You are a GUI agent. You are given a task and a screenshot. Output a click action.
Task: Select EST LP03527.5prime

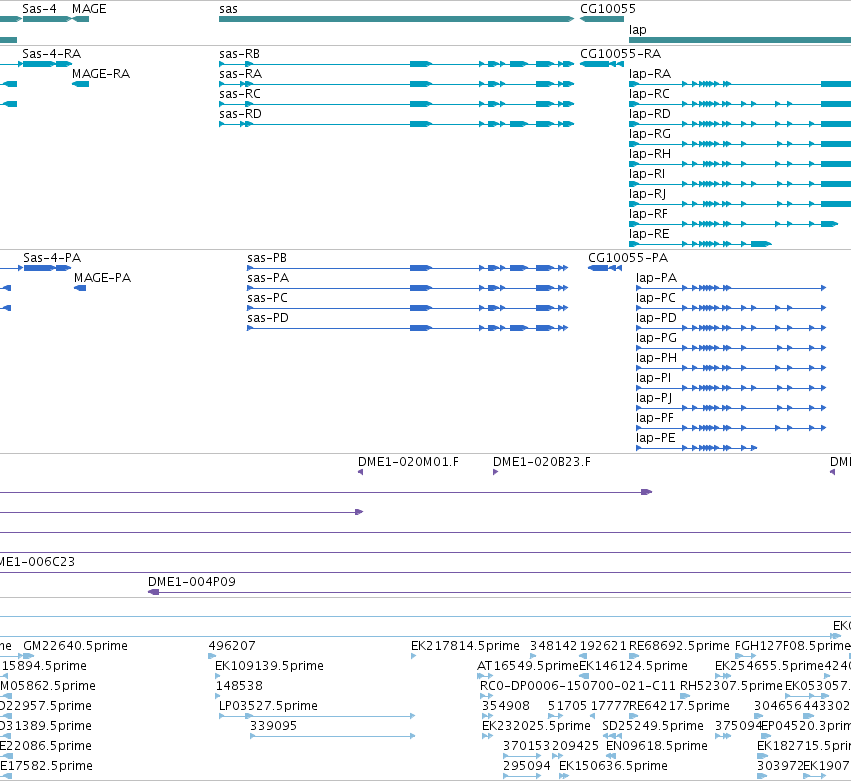click(x=268, y=706)
